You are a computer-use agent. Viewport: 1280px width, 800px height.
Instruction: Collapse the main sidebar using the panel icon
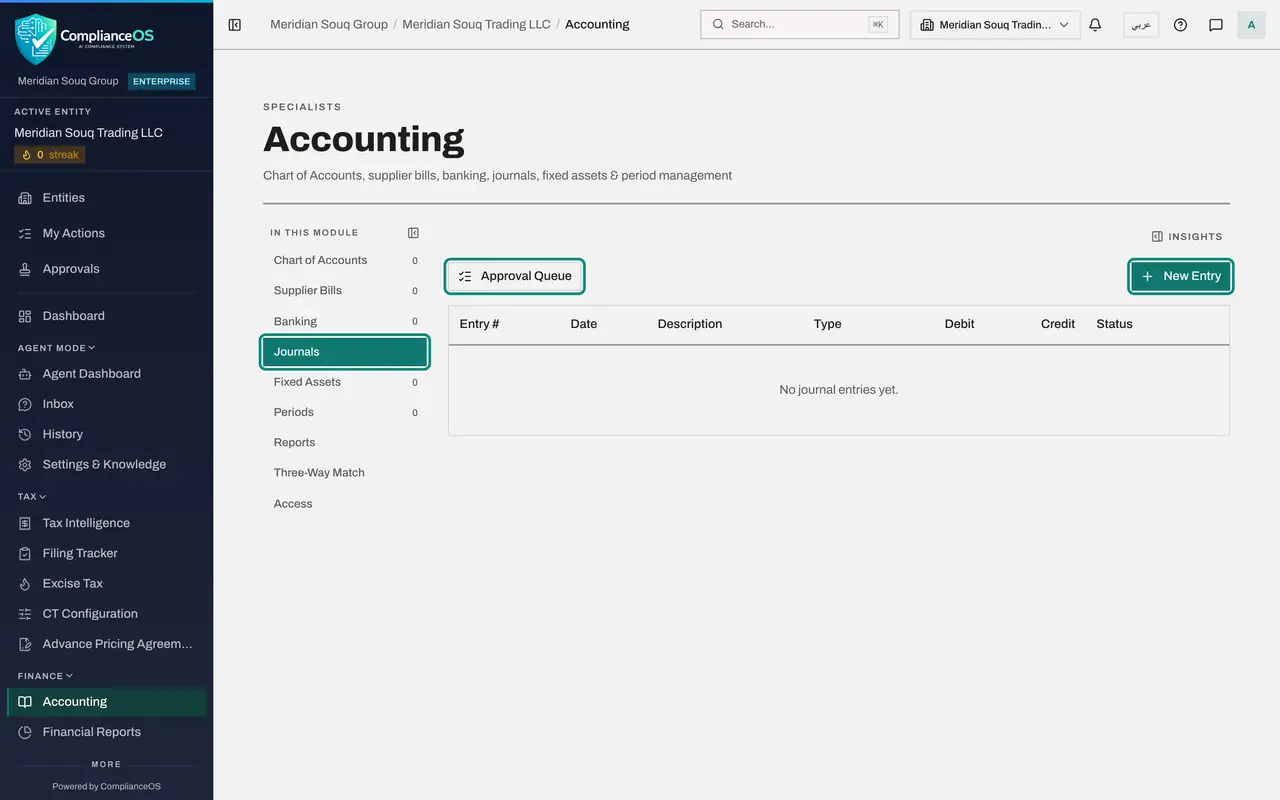point(235,25)
